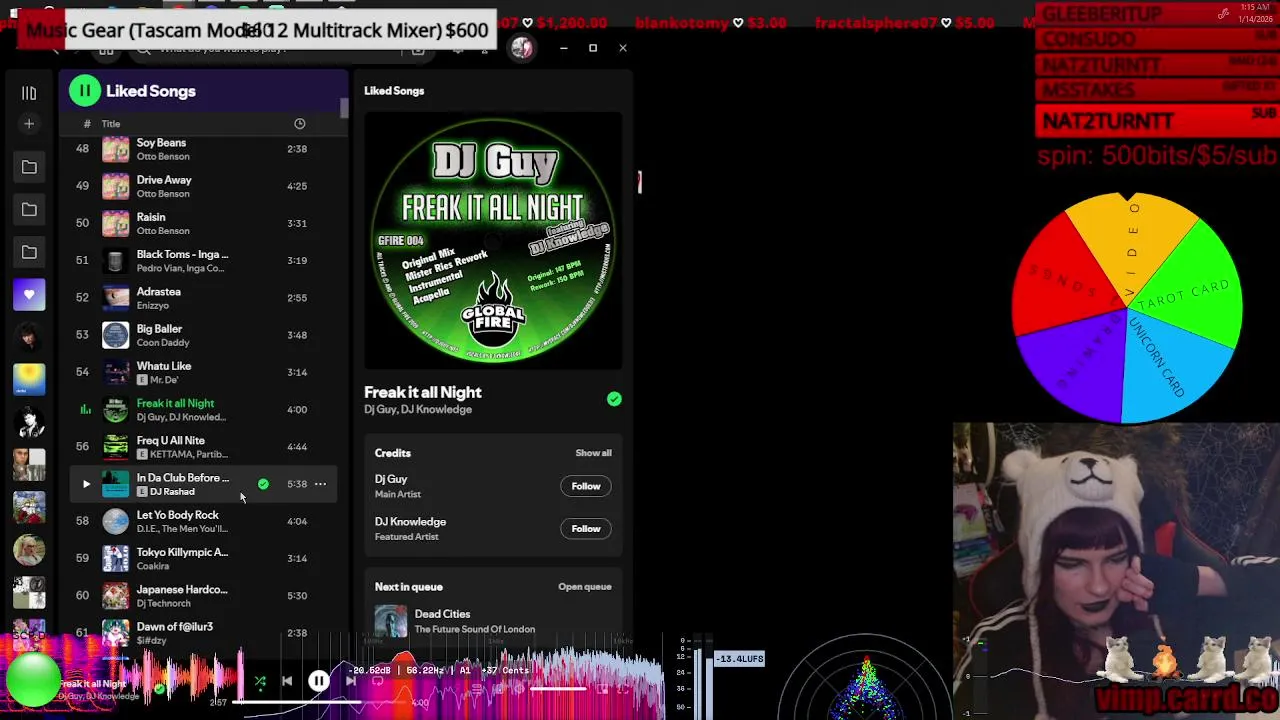Toggle saved checkmark in bottom player bar
Image resolution: width=1280 pixels, height=720 pixels.
[159, 688]
